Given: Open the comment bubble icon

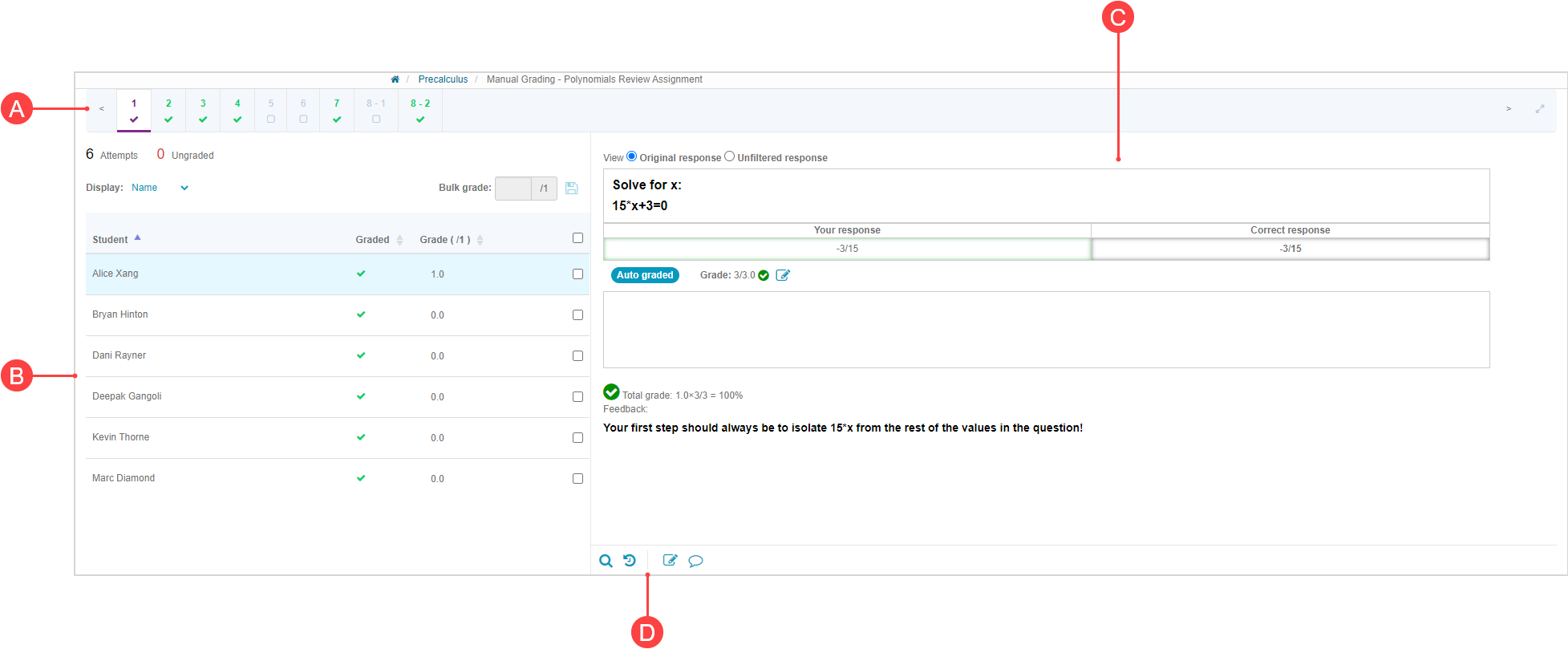Looking at the screenshot, I should click(x=695, y=561).
